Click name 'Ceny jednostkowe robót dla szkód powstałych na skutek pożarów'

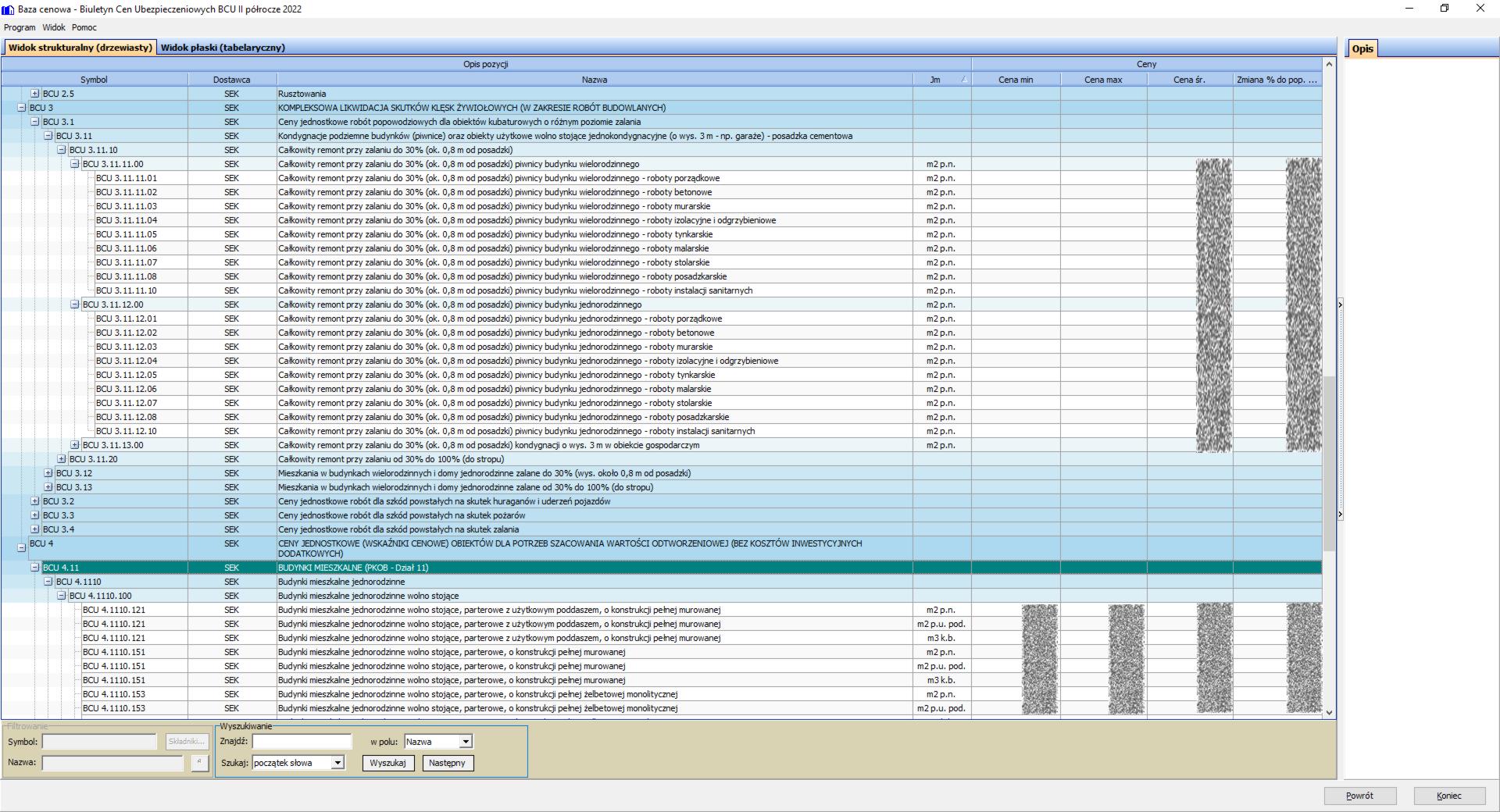(x=402, y=515)
